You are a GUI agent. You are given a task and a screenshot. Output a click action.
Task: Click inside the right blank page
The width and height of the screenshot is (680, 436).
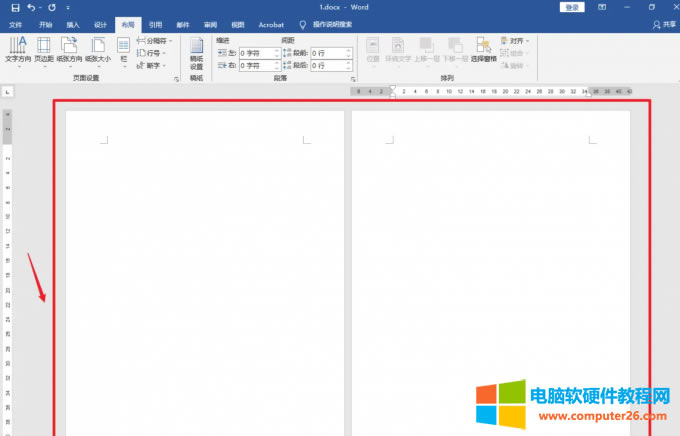point(490,273)
